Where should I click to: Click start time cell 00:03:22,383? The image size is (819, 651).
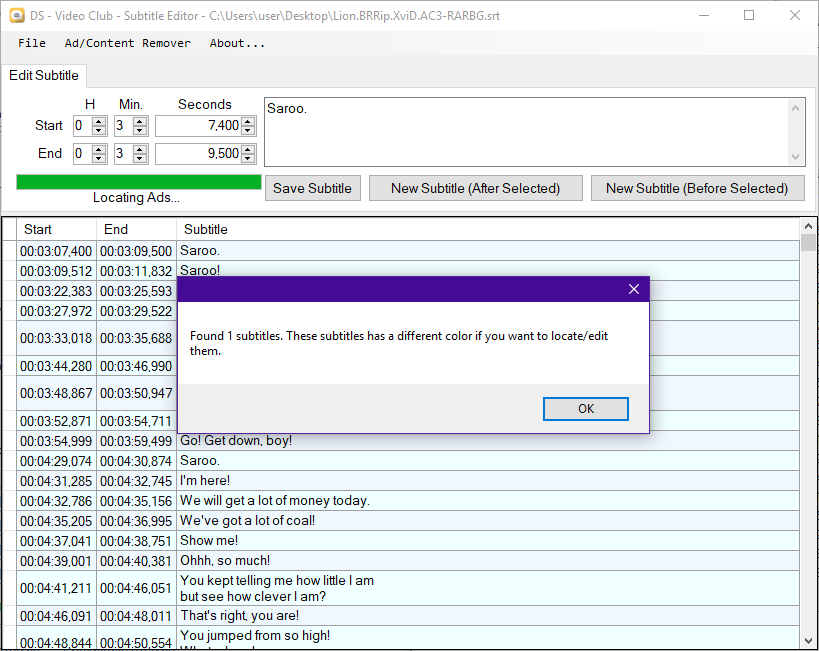[x=56, y=290]
